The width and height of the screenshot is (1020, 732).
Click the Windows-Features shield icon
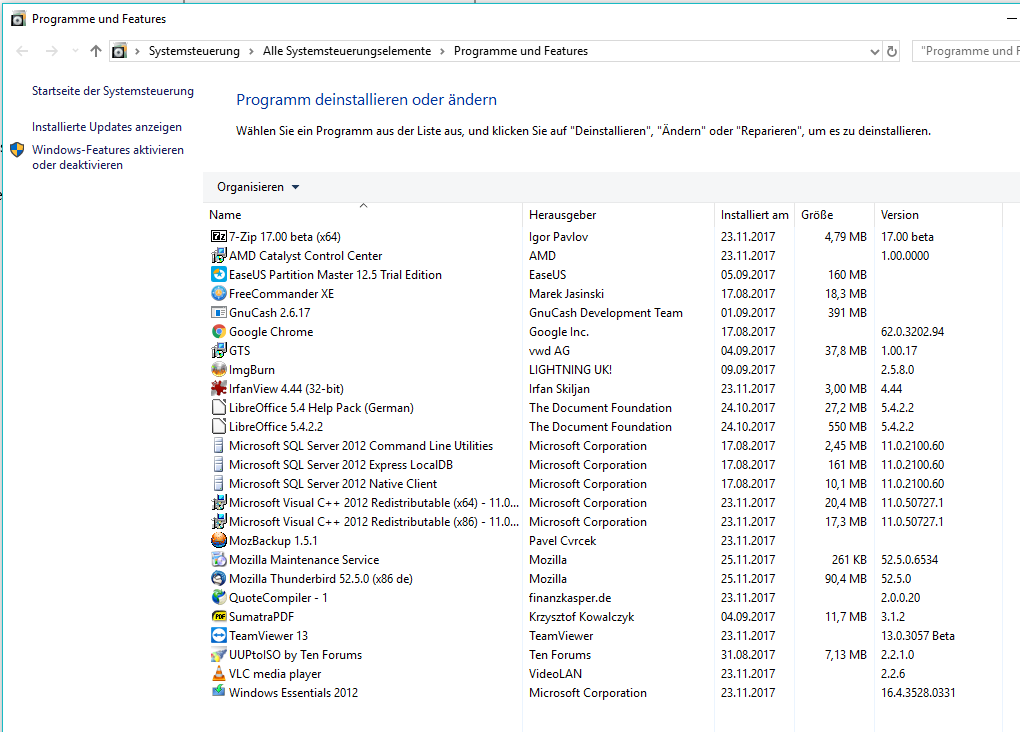(x=18, y=150)
